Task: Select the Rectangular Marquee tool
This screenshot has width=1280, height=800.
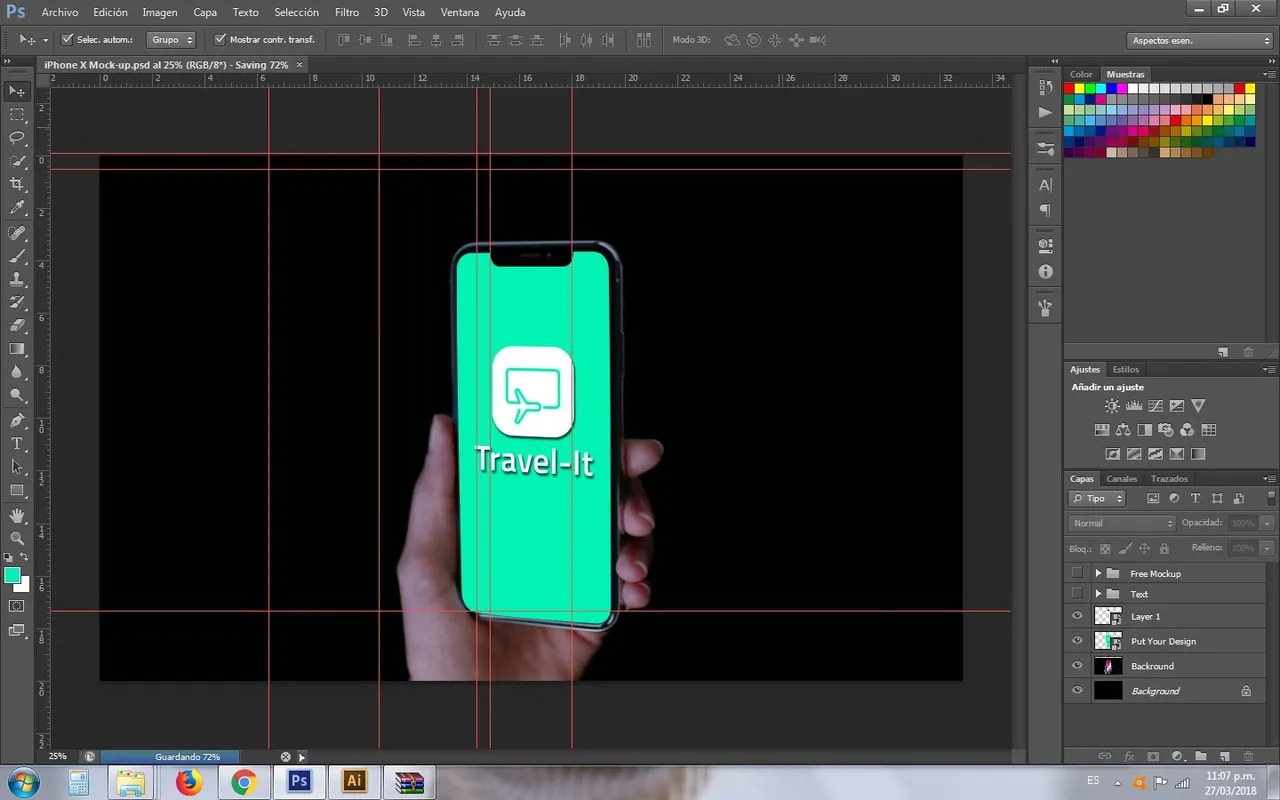Action: 17,115
